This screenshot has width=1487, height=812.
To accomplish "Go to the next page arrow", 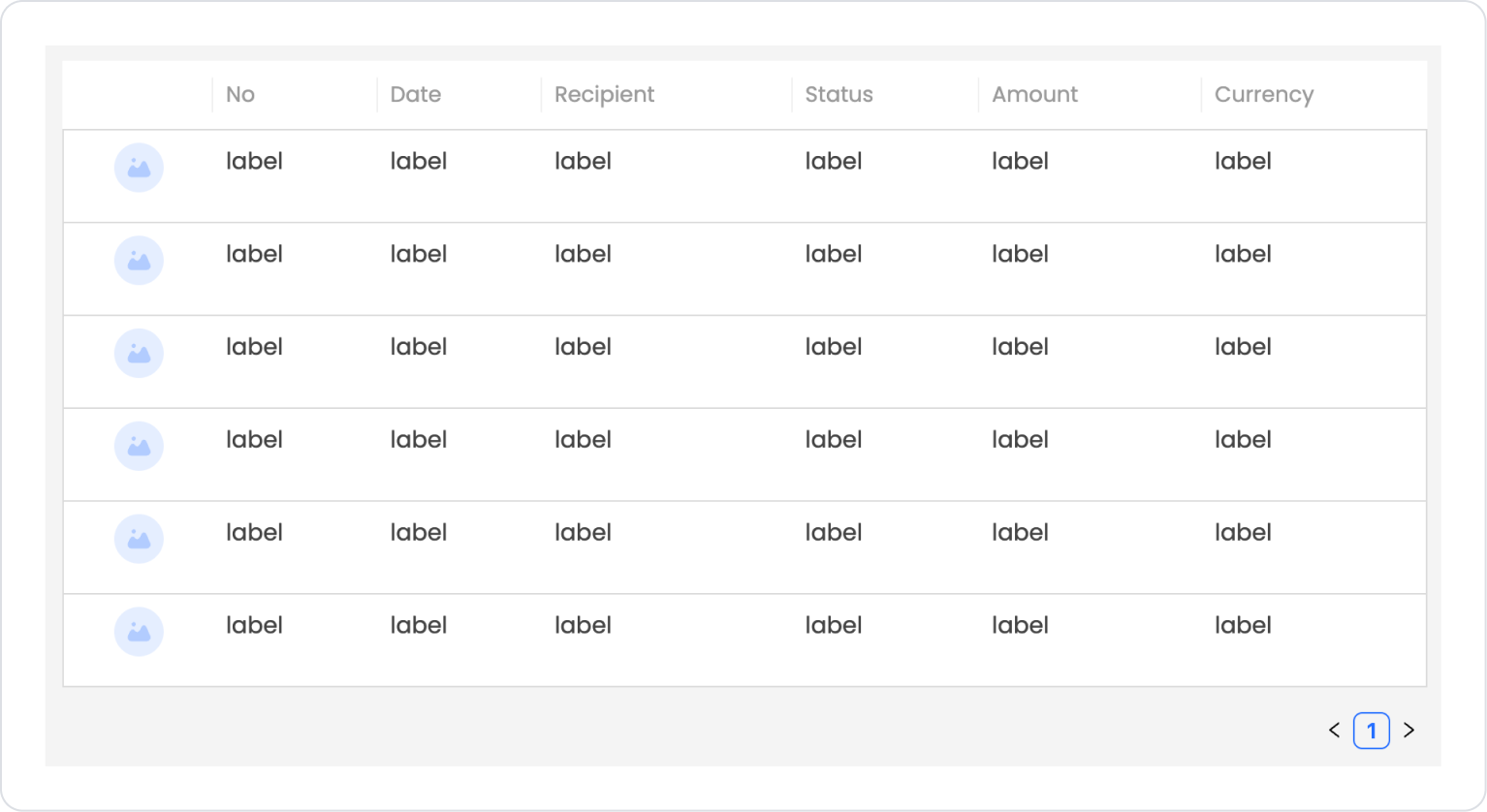I will point(1408,731).
